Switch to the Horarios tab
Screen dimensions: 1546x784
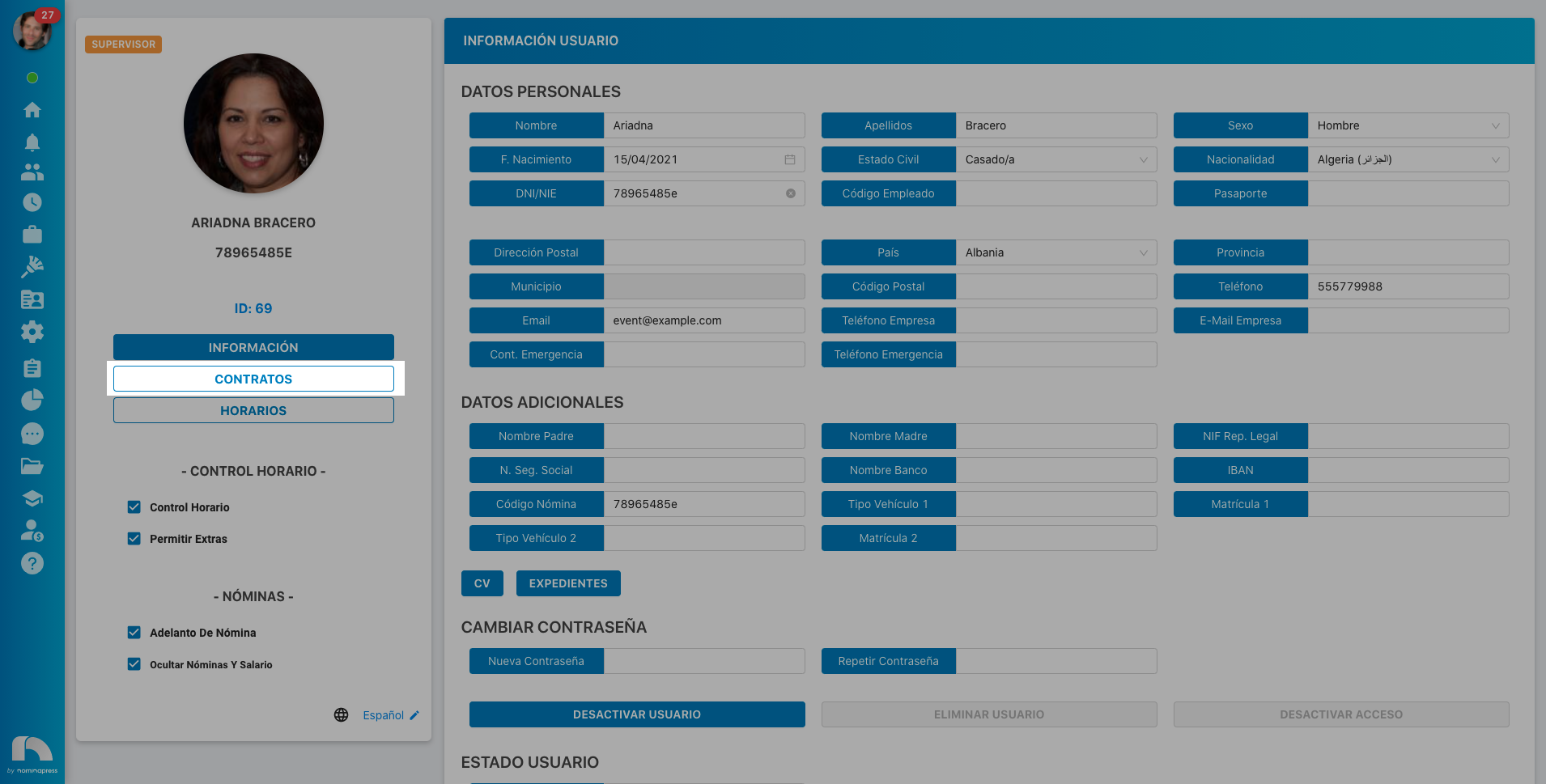[x=253, y=410]
